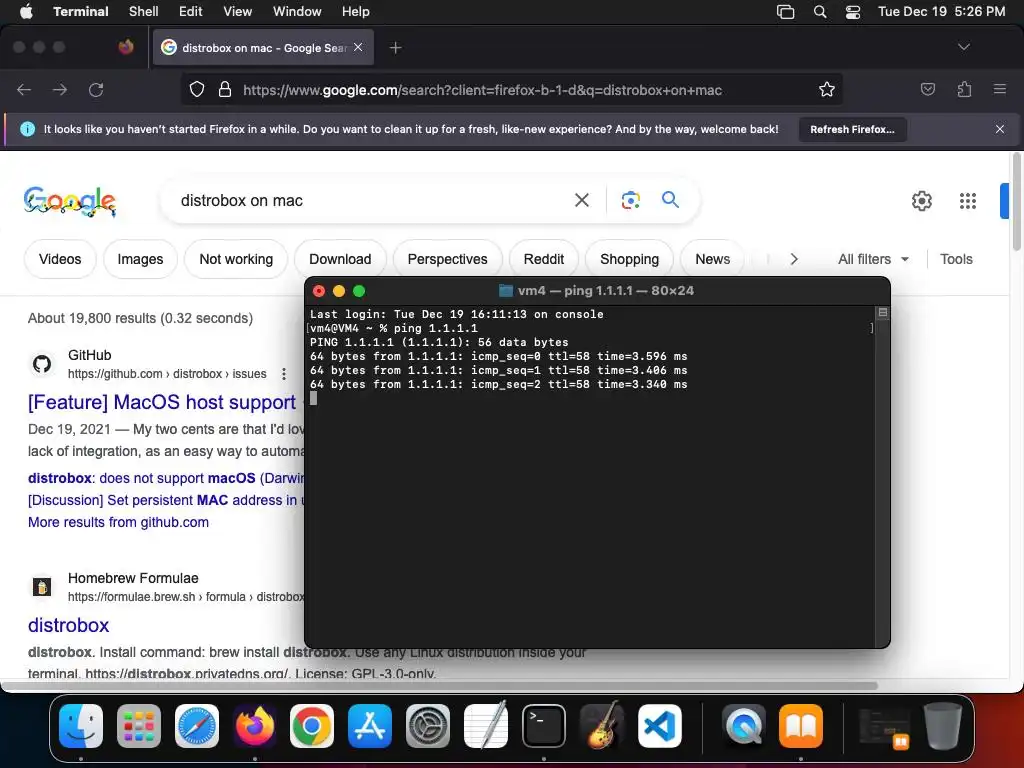Click the Firefox View pinned icon
The image size is (1024, 768).
tap(126, 47)
